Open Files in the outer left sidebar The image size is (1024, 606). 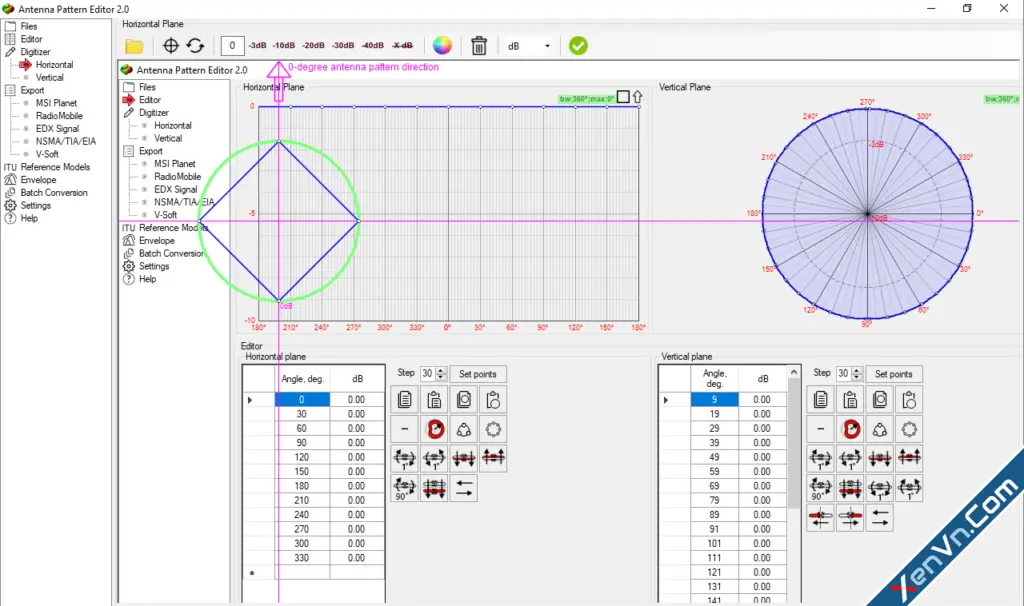coord(28,26)
